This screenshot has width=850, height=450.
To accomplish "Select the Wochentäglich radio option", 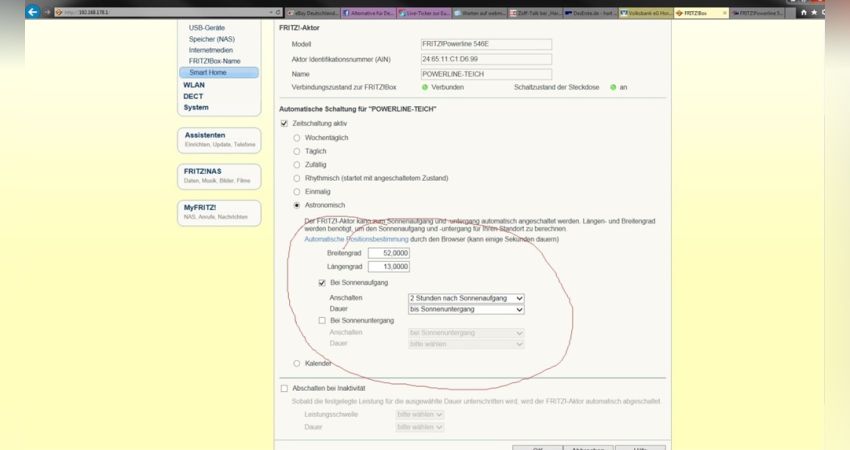I will (297, 138).
